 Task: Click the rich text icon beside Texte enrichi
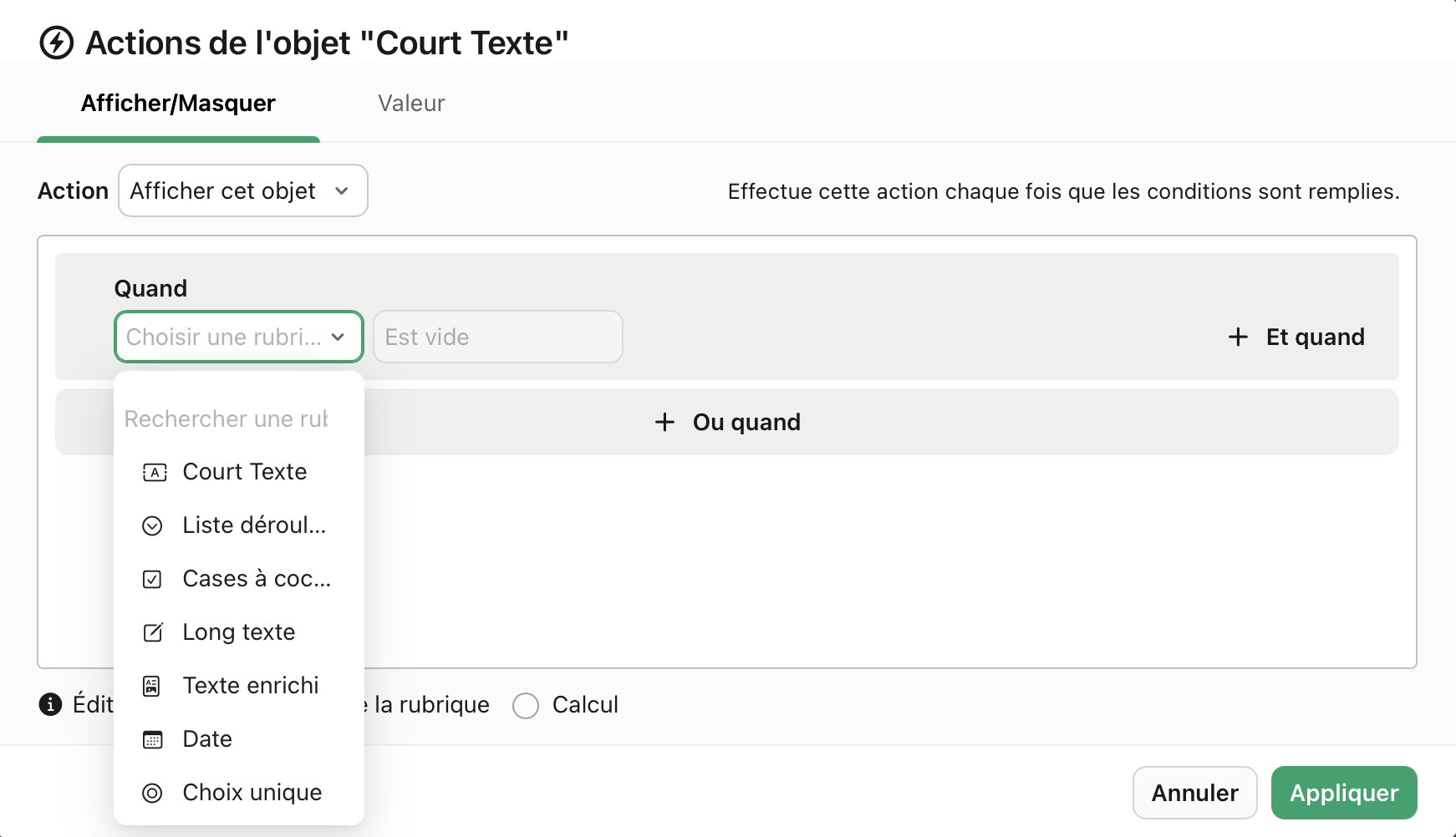[x=153, y=686]
